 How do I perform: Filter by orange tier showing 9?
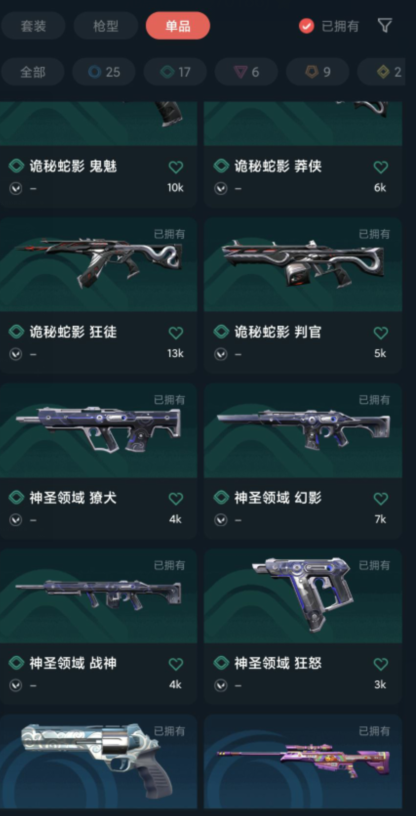click(x=318, y=72)
